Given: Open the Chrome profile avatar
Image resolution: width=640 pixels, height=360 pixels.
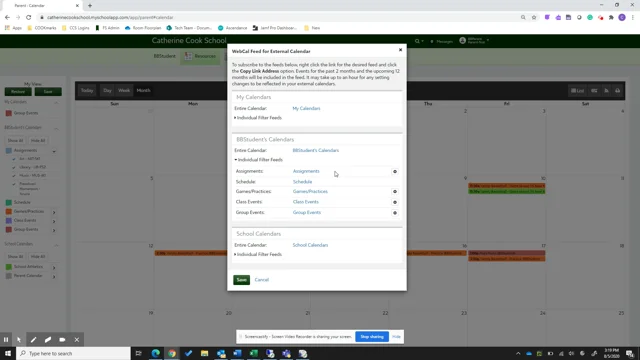Looking at the screenshot, I should tap(622, 18).
